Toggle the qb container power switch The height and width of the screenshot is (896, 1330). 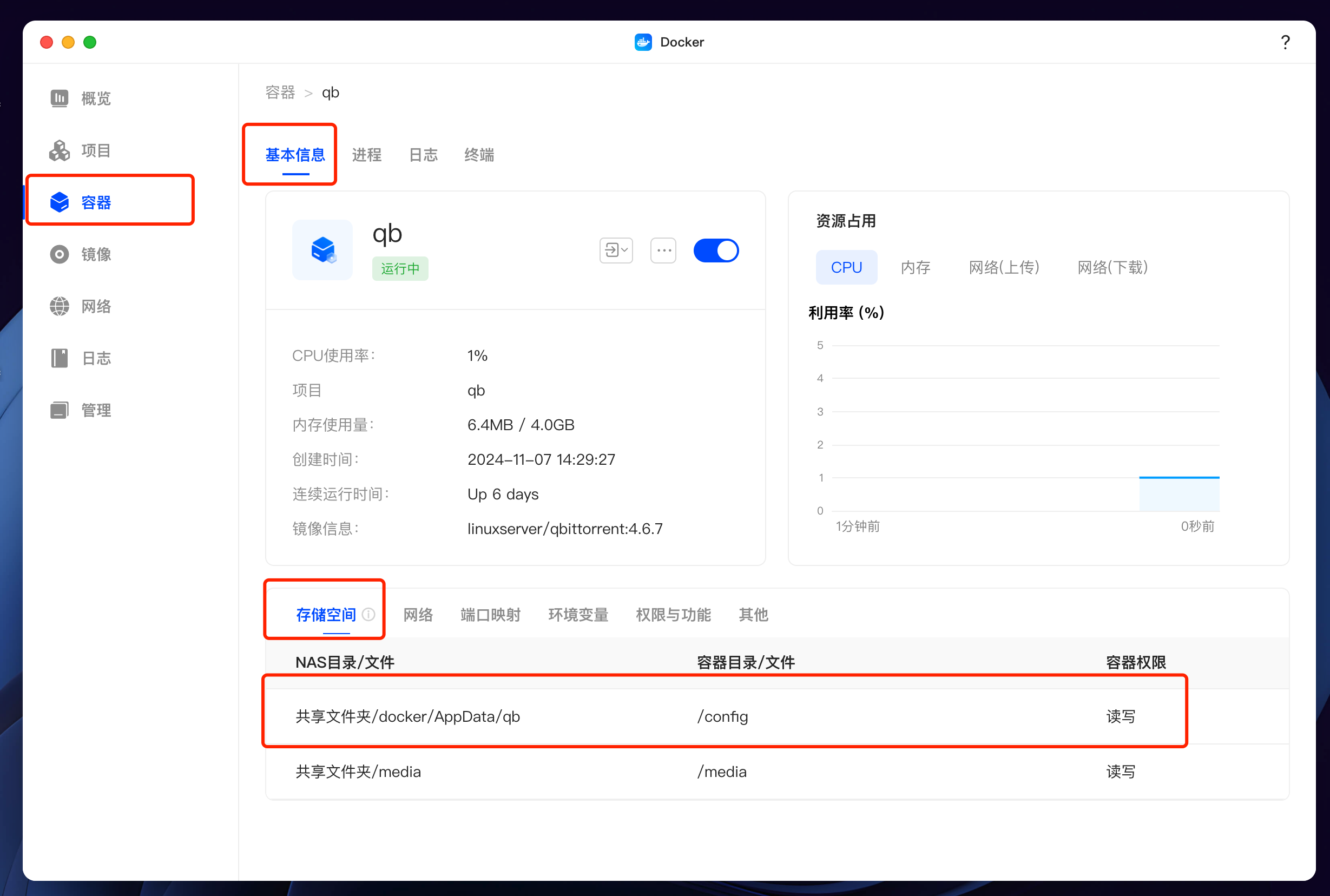pos(716,251)
